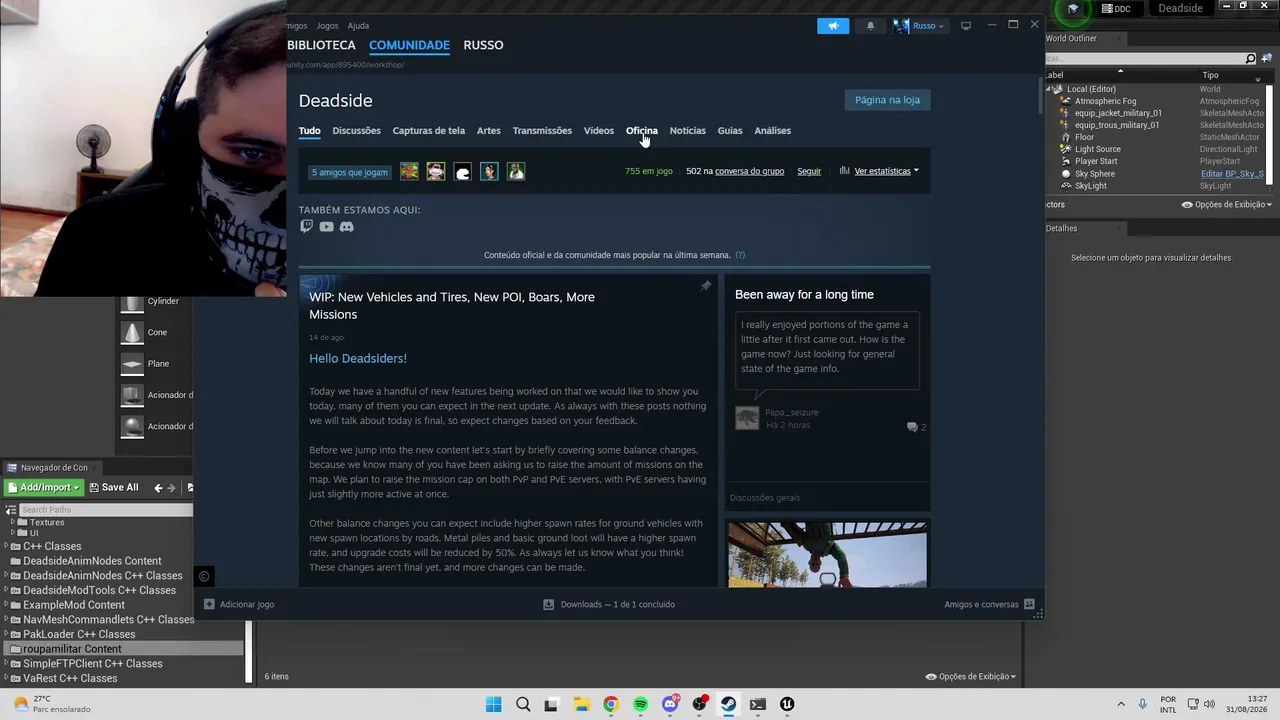Viewport: 1280px width, 720px height.
Task: Open the hanging character screenshot thumbnail
Action: [827, 554]
